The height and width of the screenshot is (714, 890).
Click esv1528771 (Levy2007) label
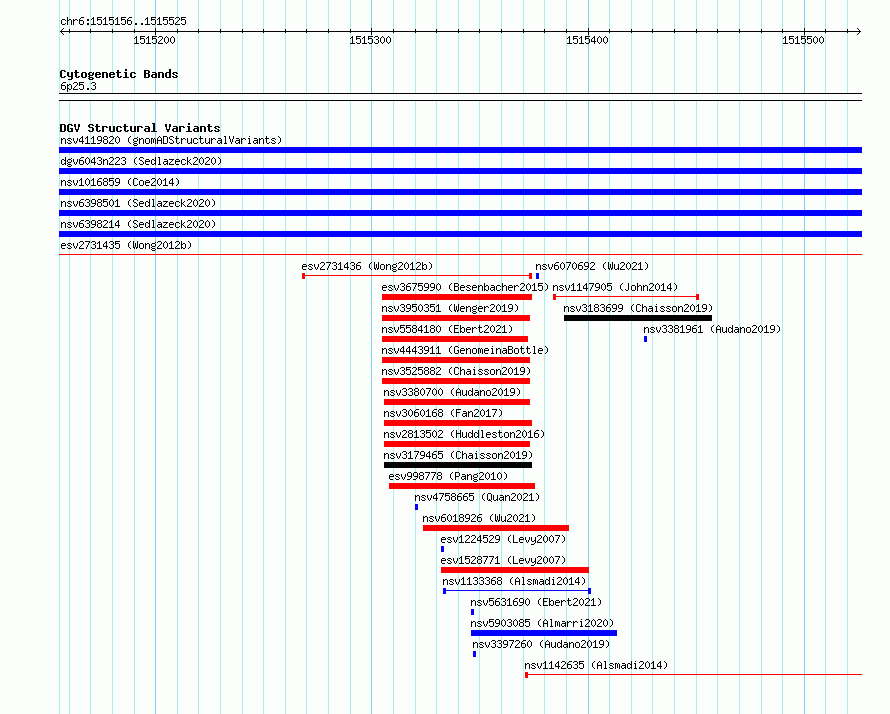point(503,560)
